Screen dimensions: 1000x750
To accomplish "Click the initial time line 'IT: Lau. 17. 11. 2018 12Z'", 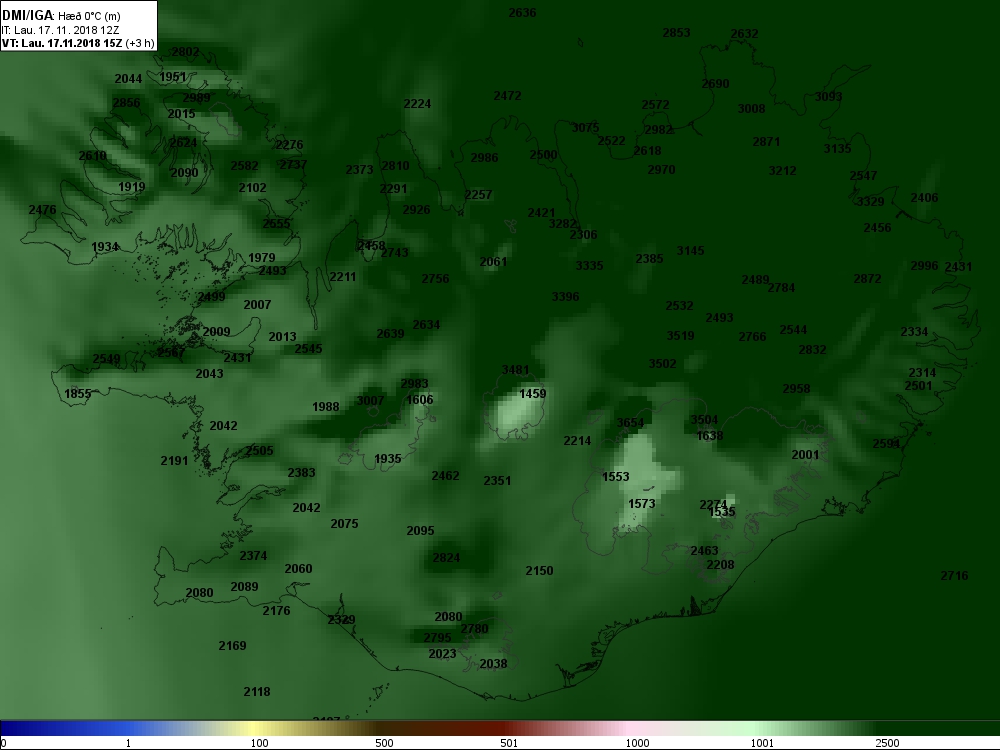I will click(x=60, y=30).
